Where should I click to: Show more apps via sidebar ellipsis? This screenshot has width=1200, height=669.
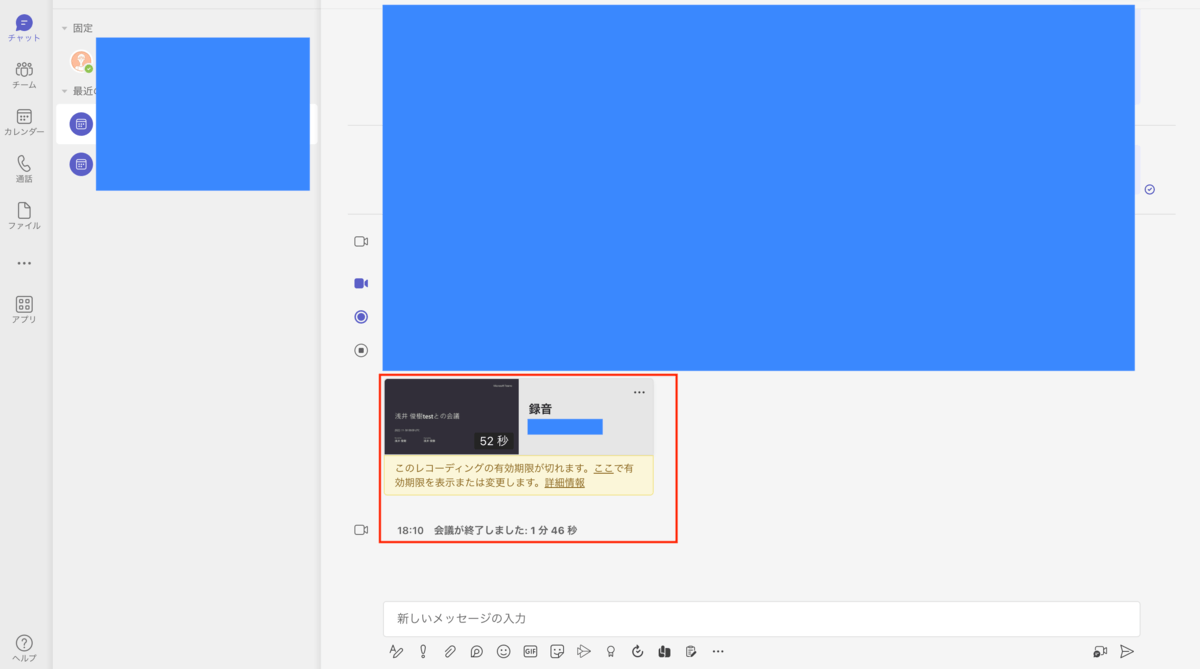(x=24, y=263)
